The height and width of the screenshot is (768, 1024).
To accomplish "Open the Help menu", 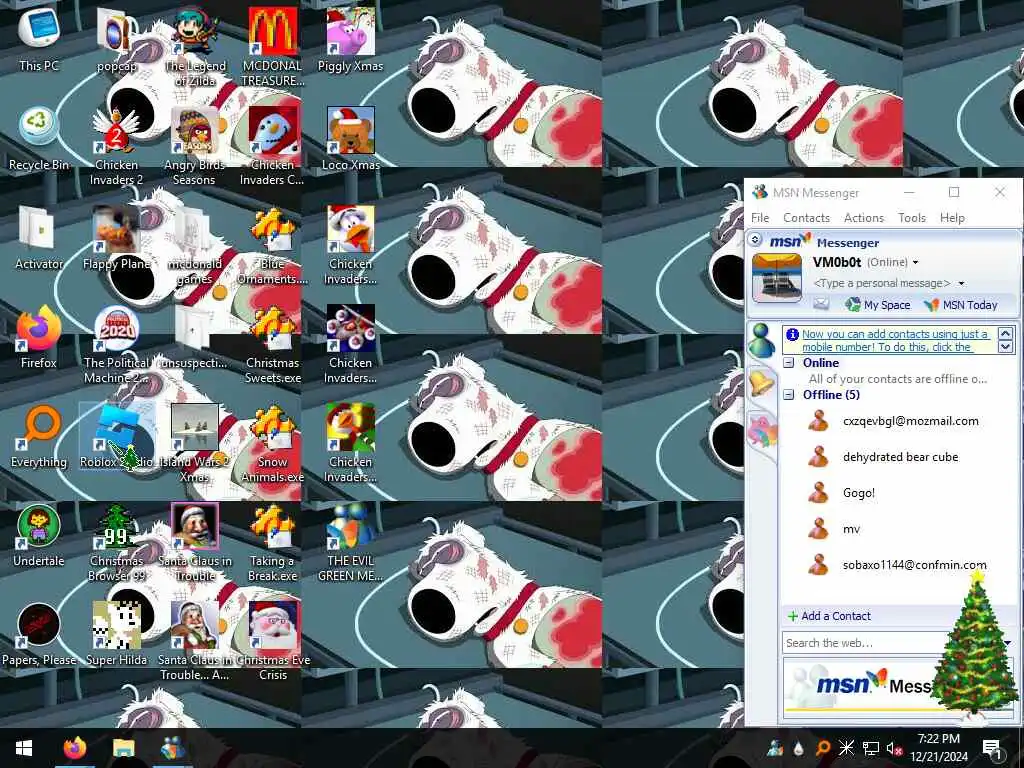I will [952, 217].
